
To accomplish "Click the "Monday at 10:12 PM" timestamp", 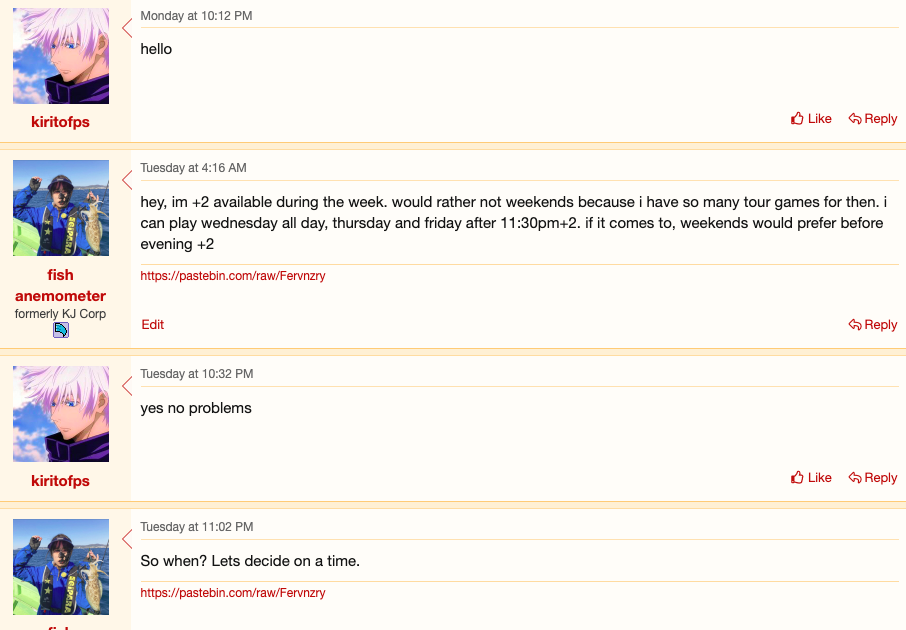I will [x=196, y=16].
